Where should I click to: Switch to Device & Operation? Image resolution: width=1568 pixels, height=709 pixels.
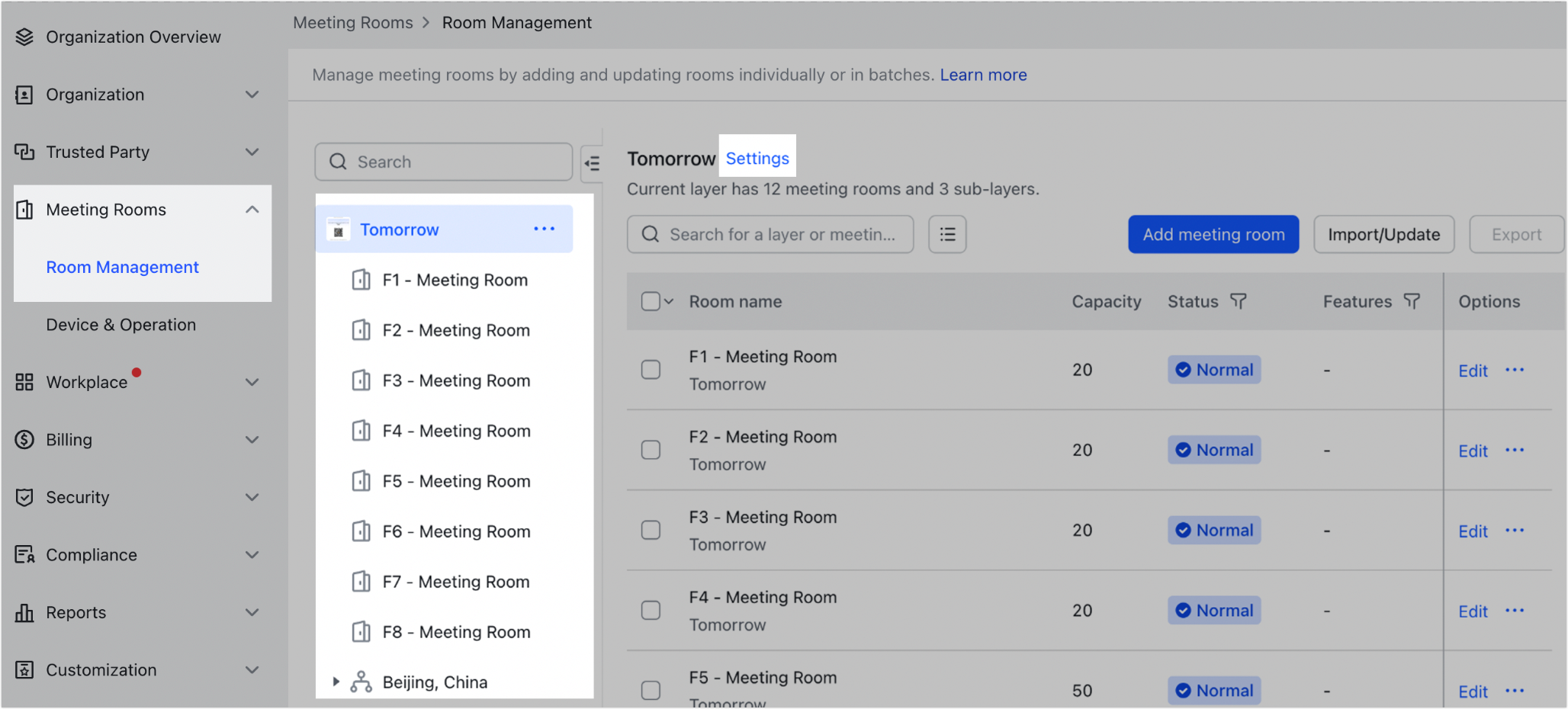(x=120, y=324)
